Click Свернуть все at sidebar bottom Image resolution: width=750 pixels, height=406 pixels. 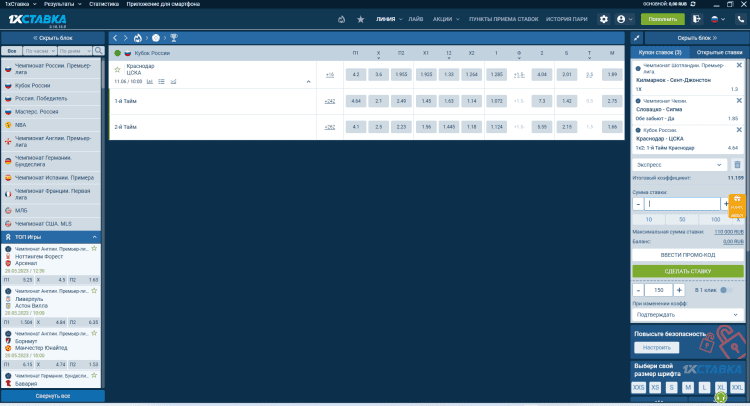point(53,396)
